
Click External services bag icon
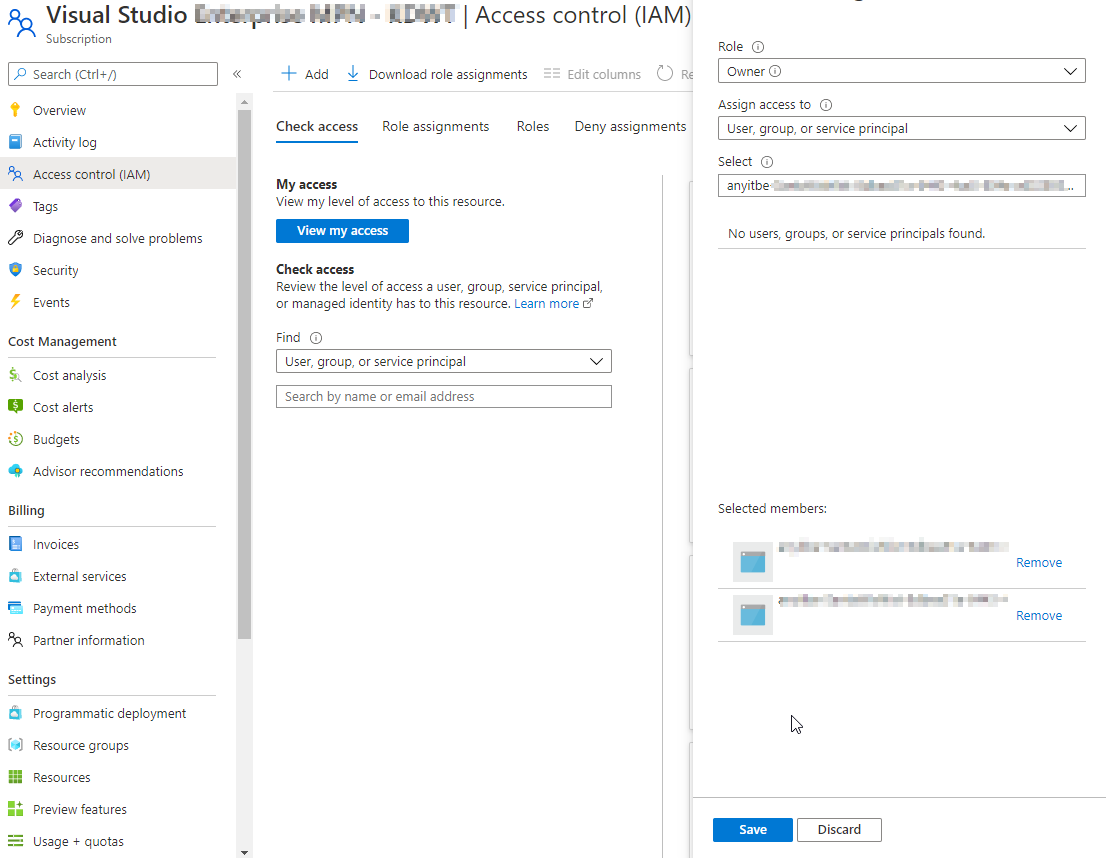[16, 576]
